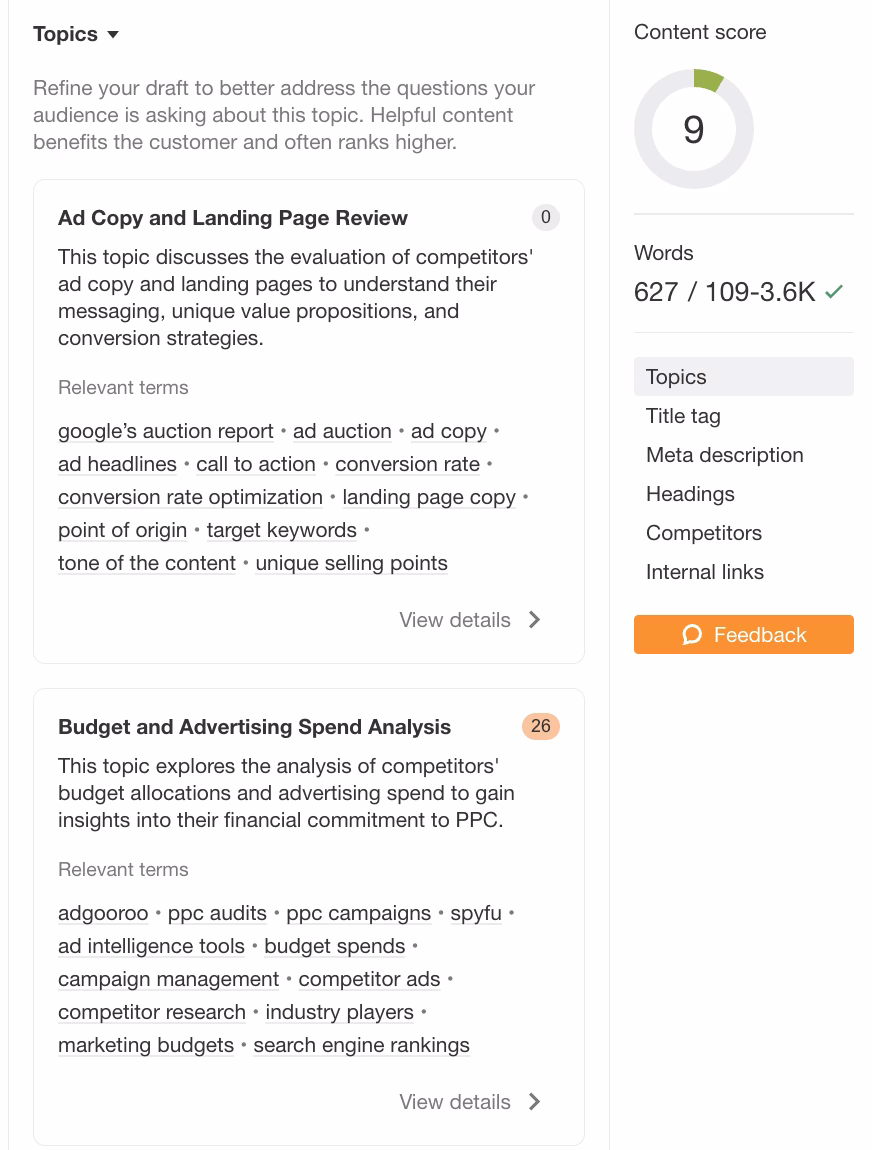
Task: Navigate to Internal links section
Action: click(x=705, y=572)
